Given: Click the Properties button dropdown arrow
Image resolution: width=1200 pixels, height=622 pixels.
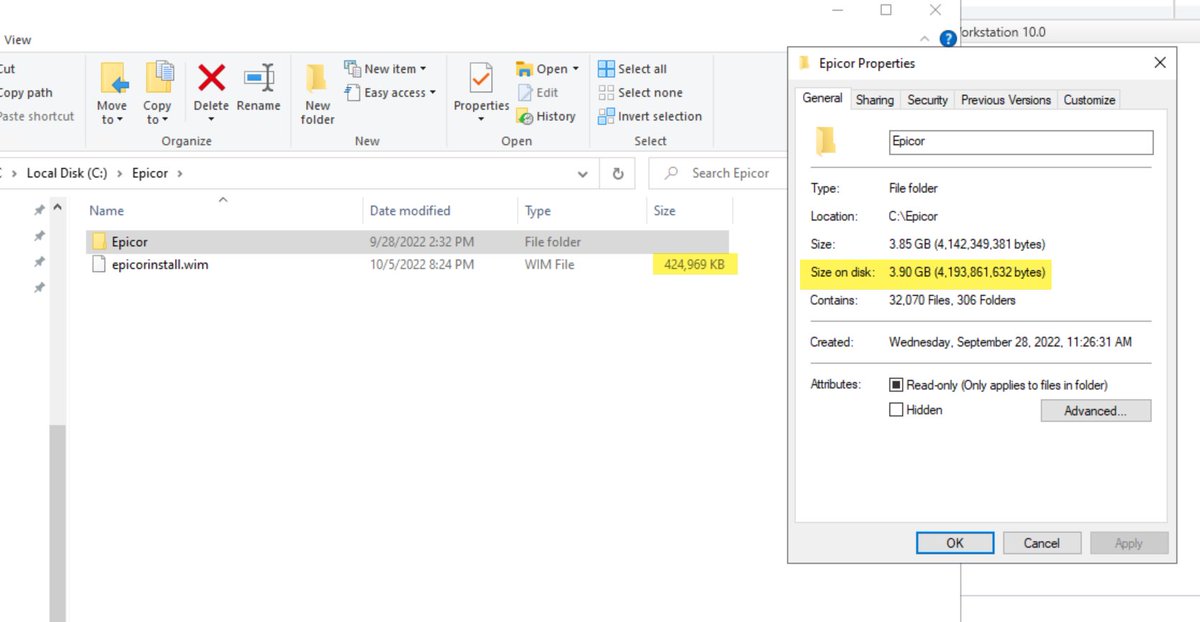Looking at the screenshot, I should click(x=481, y=120).
